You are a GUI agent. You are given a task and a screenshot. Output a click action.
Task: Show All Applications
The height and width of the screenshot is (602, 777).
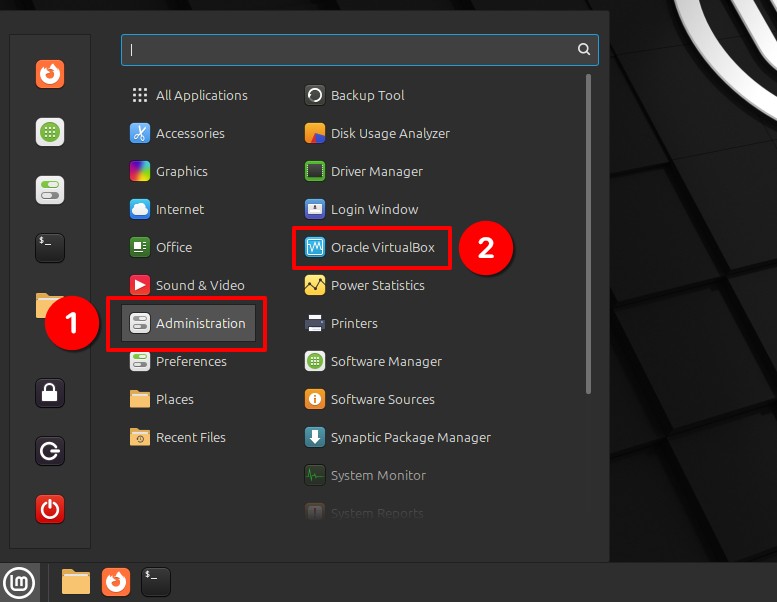[189, 95]
